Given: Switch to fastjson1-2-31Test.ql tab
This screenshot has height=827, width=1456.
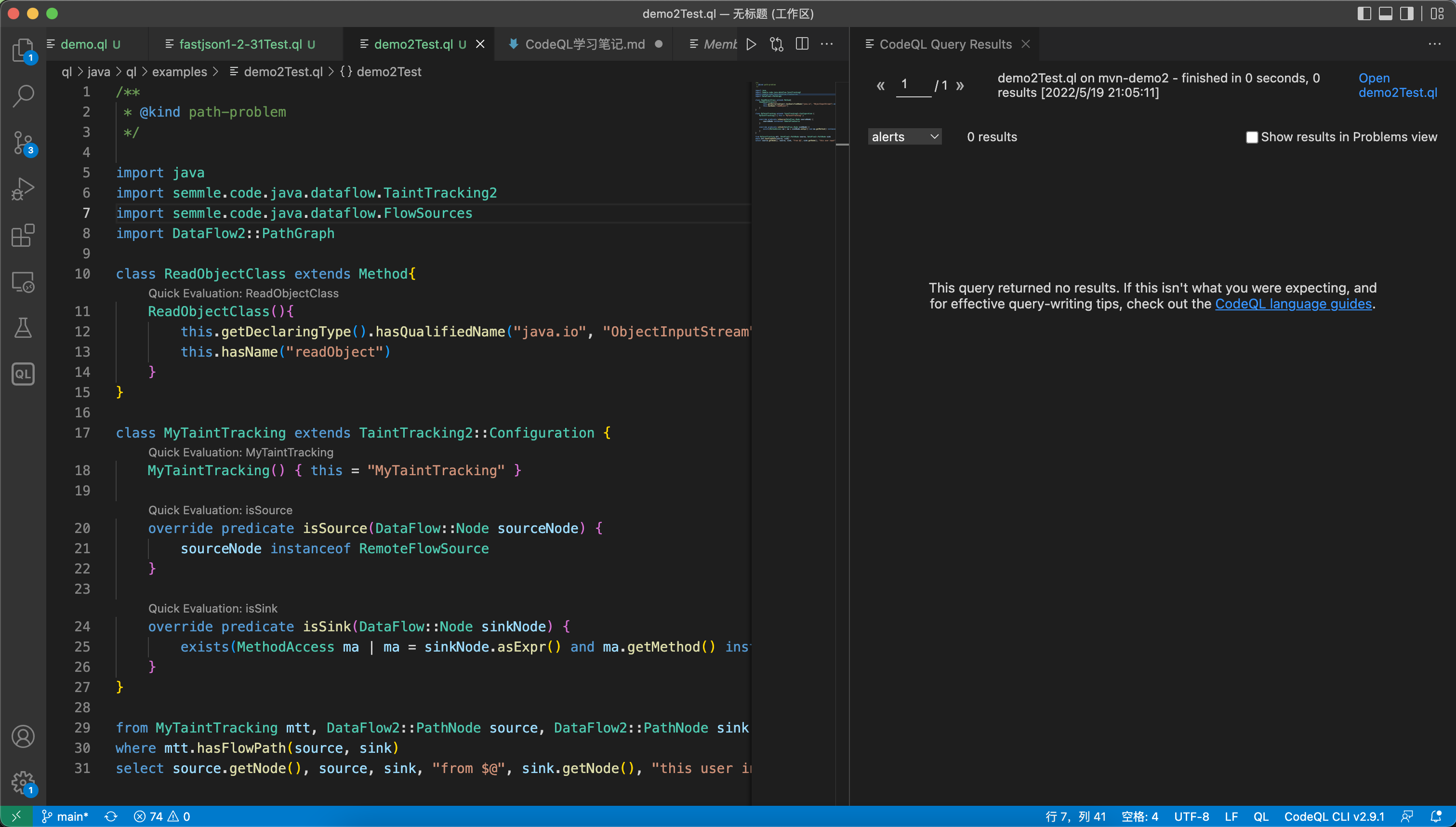Looking at the screenshot, I should coord(246,44).
